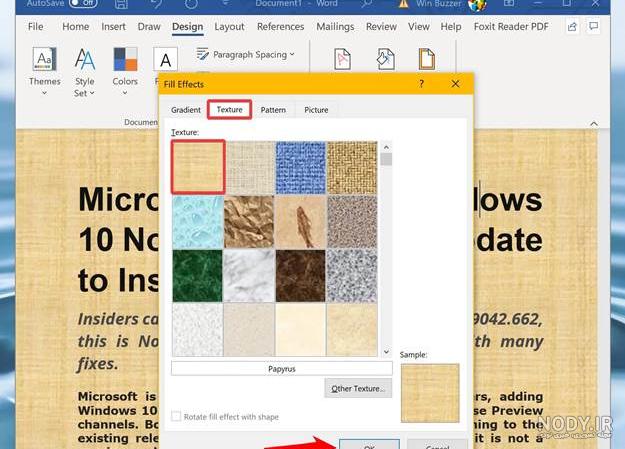Switch to the Pattern tab
The width and height of the screenshot is (625, 449).
click(x=273, y=110)
